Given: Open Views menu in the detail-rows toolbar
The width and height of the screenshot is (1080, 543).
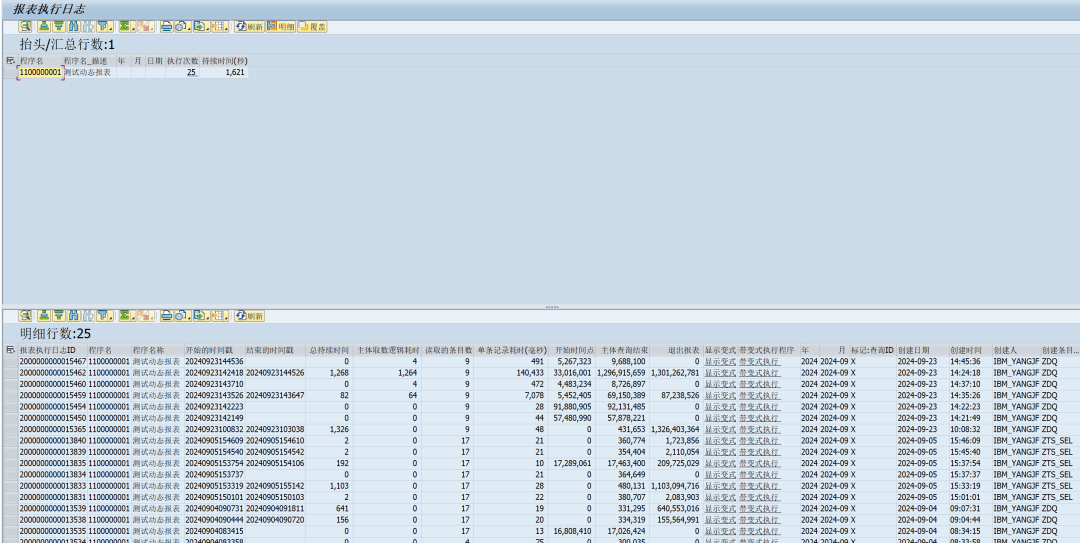Looking at the screenshot, I should coord(183,316).
